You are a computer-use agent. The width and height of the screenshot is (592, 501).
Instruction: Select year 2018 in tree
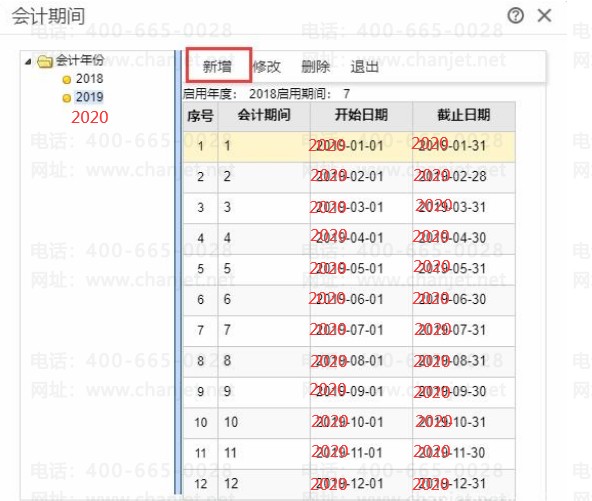click(x=89, y=79)
